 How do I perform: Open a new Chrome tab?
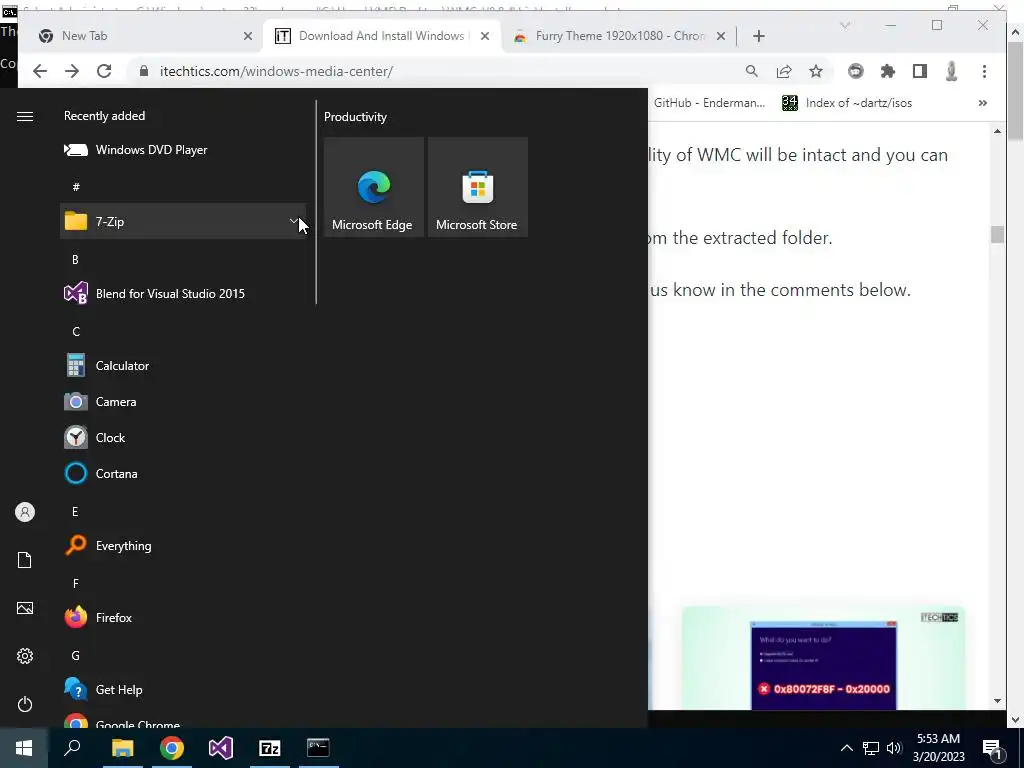pyautogui.click(x=758, y=37)
